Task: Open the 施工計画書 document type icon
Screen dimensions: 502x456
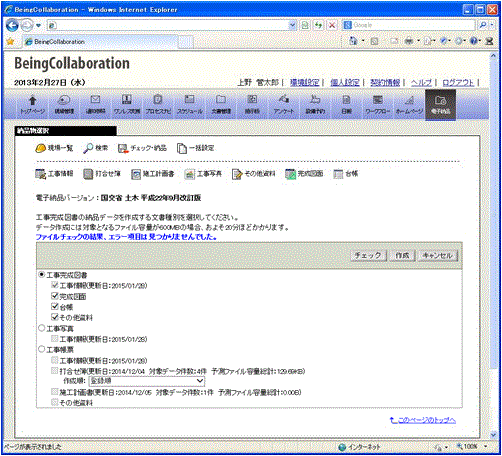Action: pos(136,174)
